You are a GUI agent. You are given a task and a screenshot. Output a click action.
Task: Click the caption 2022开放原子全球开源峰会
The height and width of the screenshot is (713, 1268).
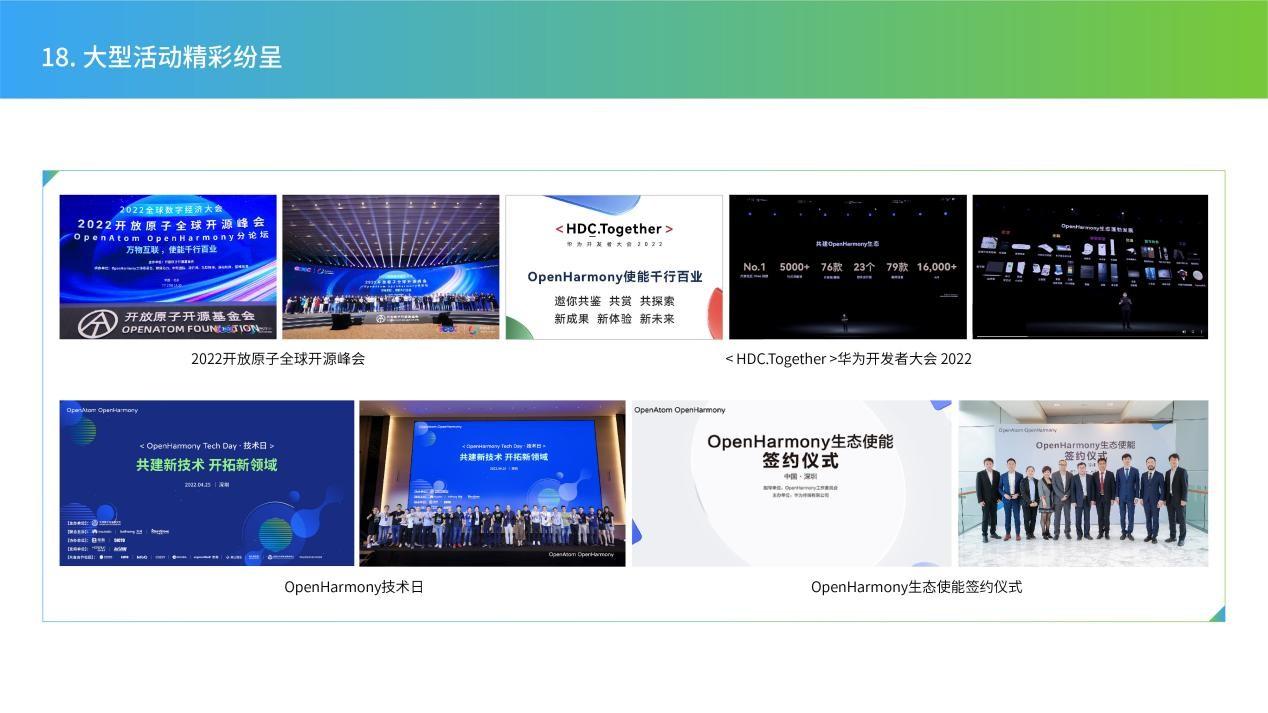(x=278, y=359)
